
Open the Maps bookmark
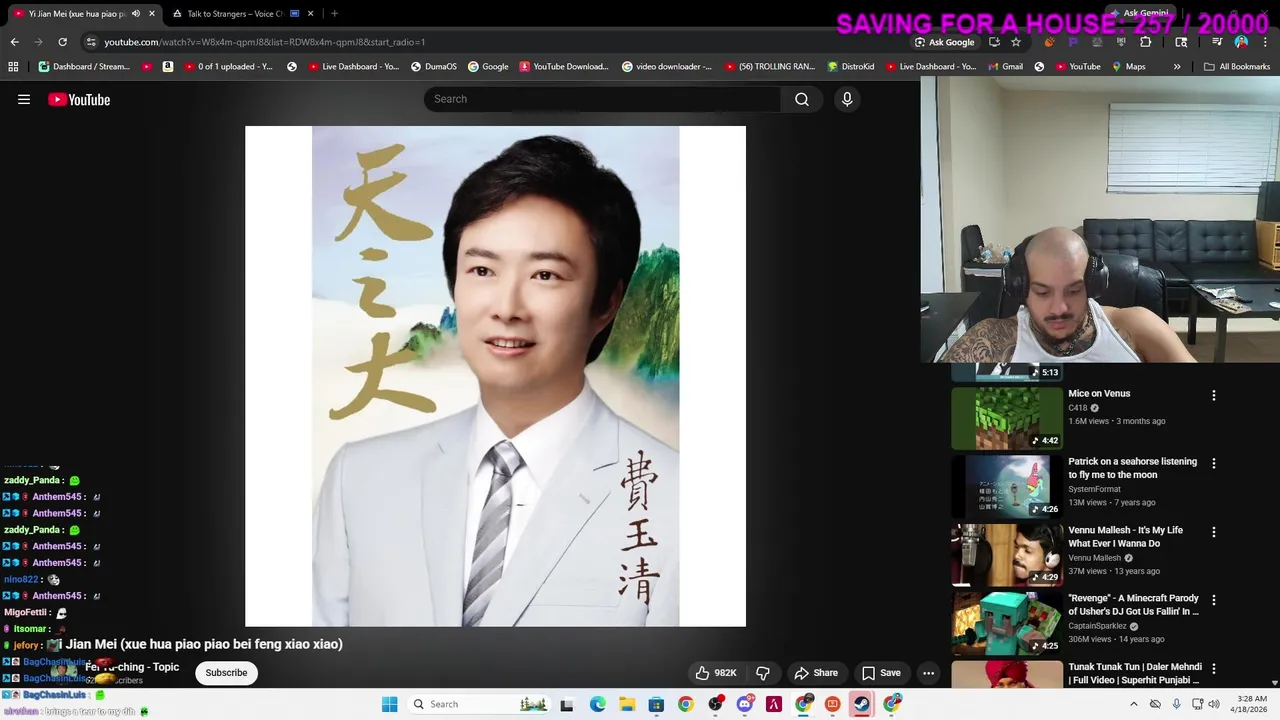1127,67
